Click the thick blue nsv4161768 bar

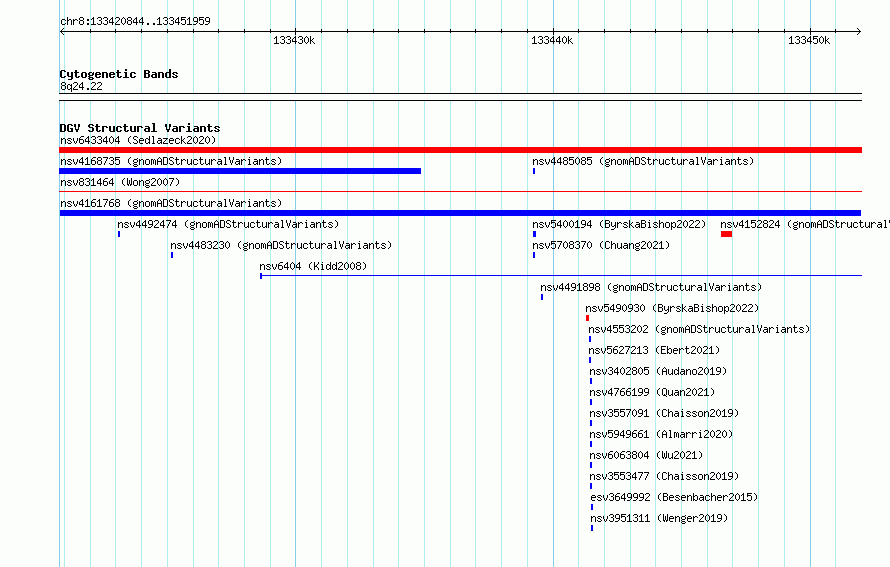click(x=460, y=213)
